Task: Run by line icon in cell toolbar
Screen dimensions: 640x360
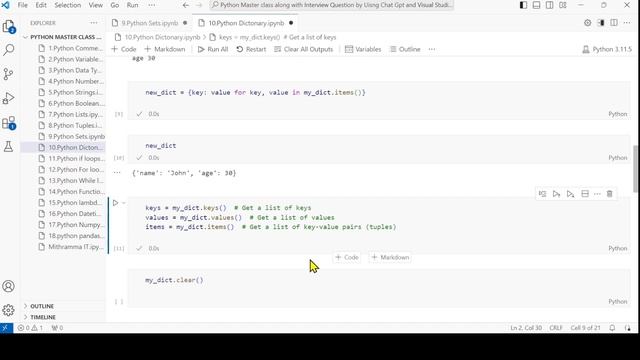Action: 542,194
